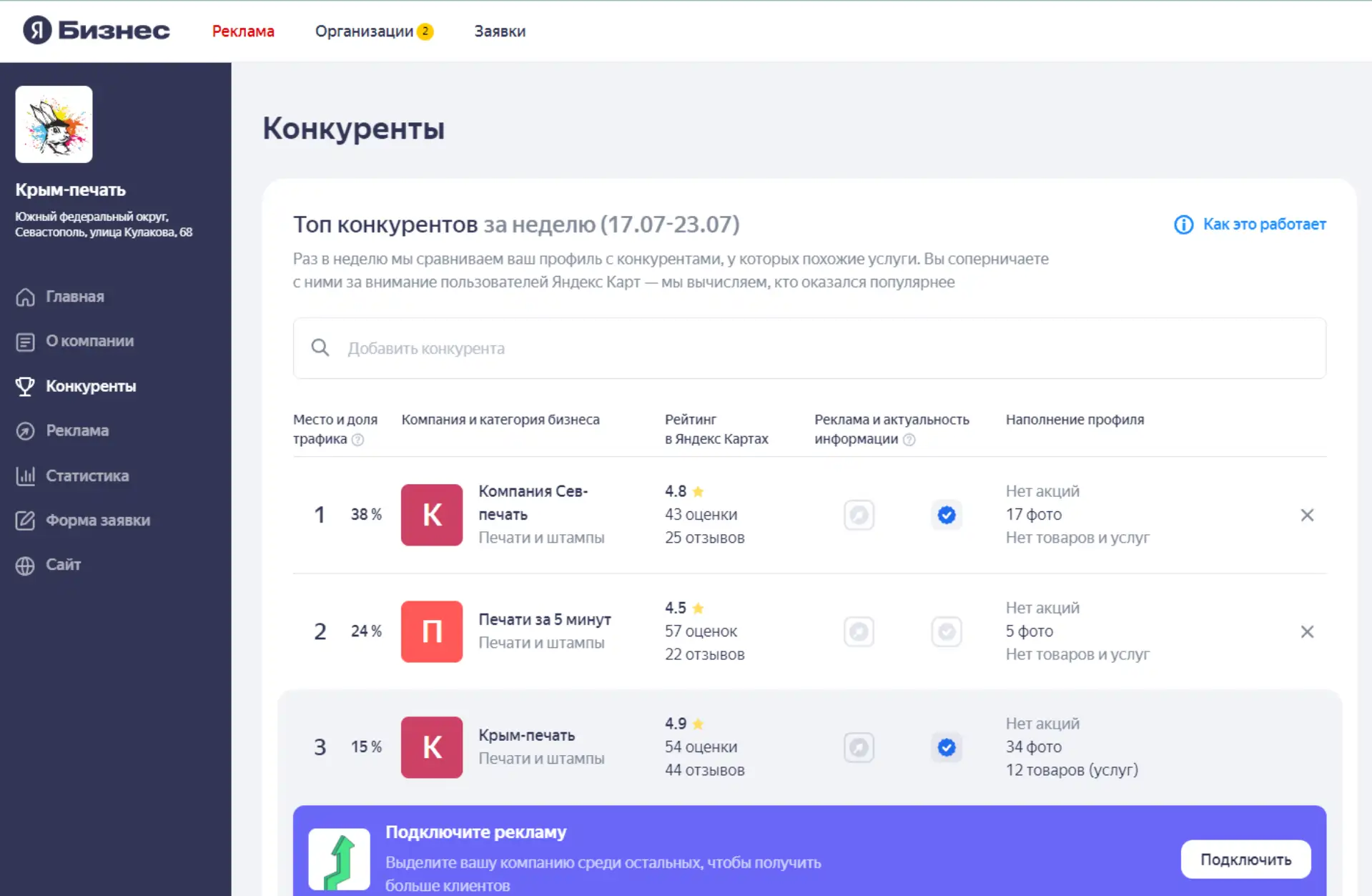Click the help icon next to Место и доля трафика
The image size is (1372, 896).
click(x=357, y=440)
